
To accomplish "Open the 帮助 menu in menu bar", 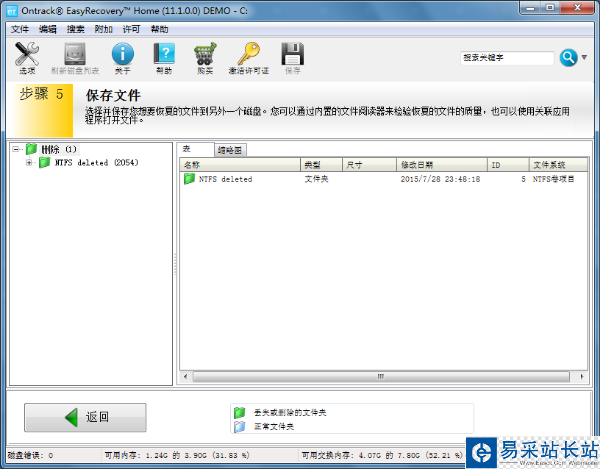I will pos(160,29).
